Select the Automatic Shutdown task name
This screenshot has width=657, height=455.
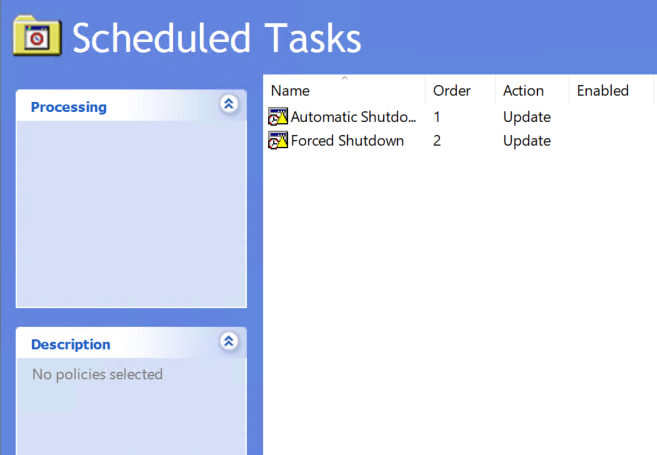(x=353, y=117)
